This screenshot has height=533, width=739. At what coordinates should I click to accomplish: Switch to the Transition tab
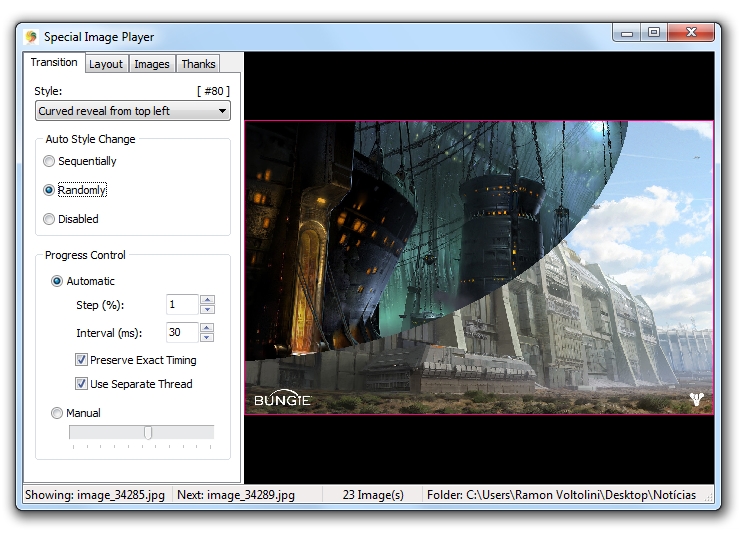click(x=54, y=62)
